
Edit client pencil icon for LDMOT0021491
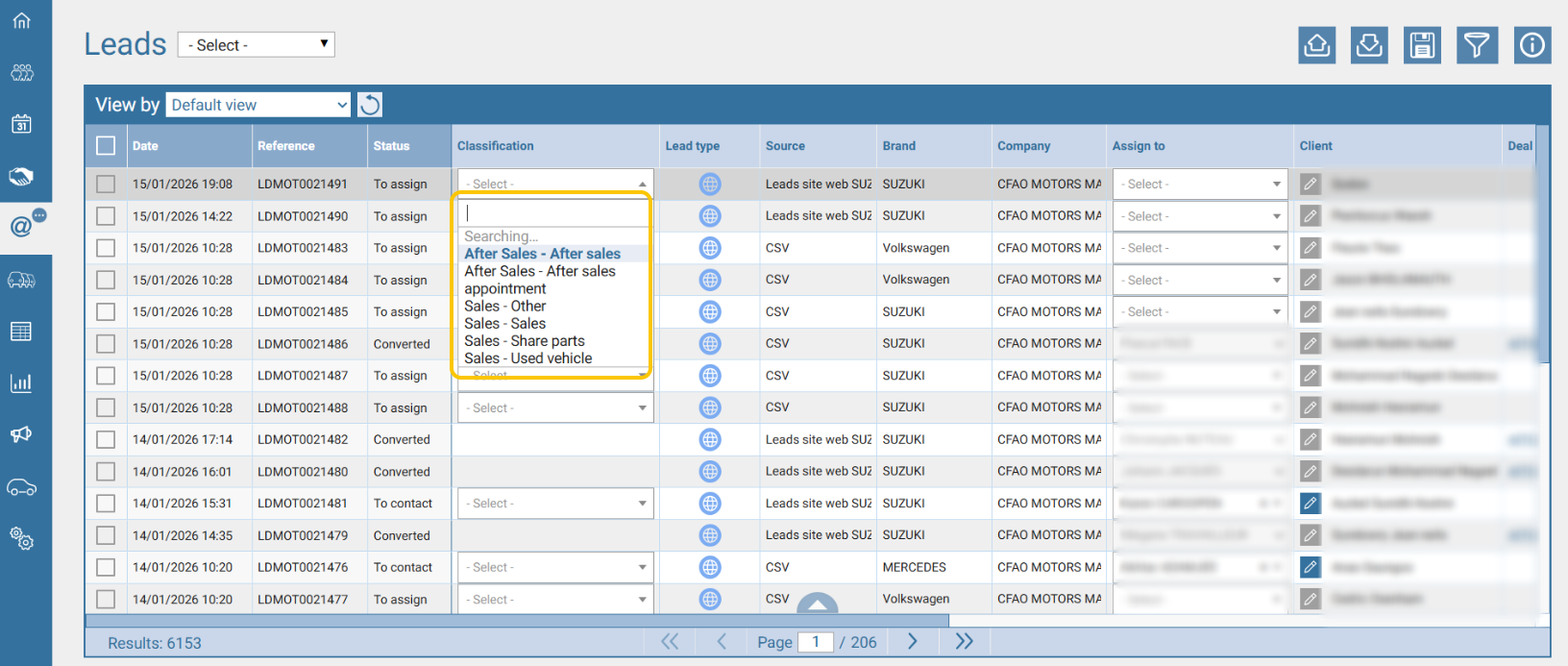1311,184
